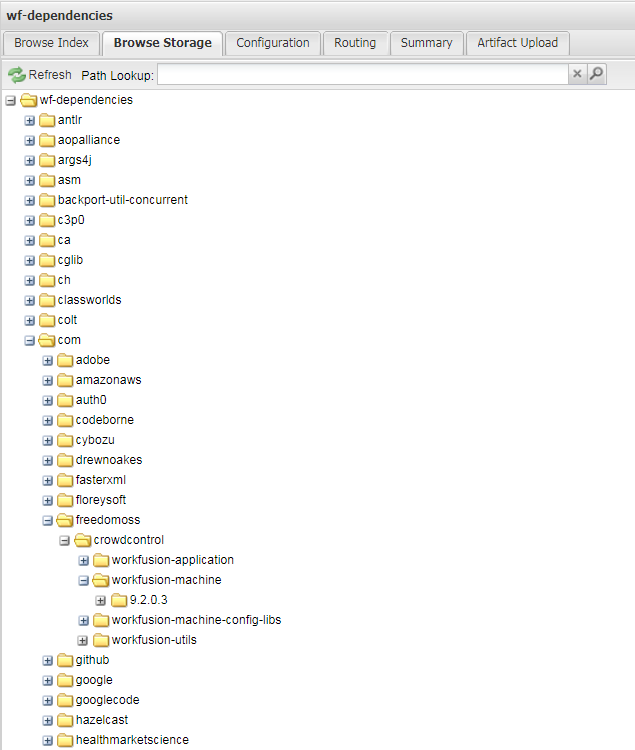
Task: Click the codeborne folder icon
Action: coord(65,420)
